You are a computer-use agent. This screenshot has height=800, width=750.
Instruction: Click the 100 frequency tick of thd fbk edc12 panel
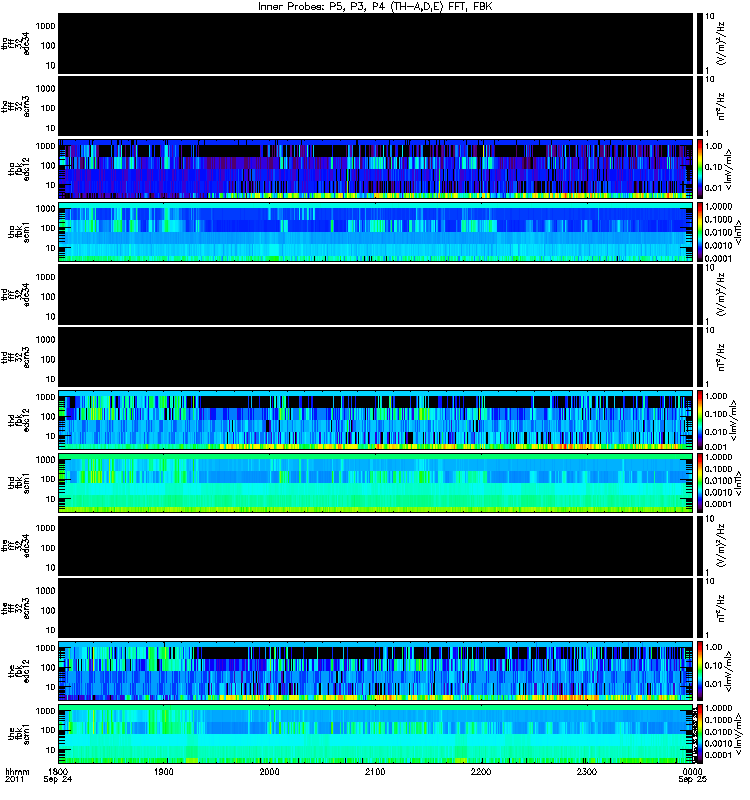click(x=48, y=416)
